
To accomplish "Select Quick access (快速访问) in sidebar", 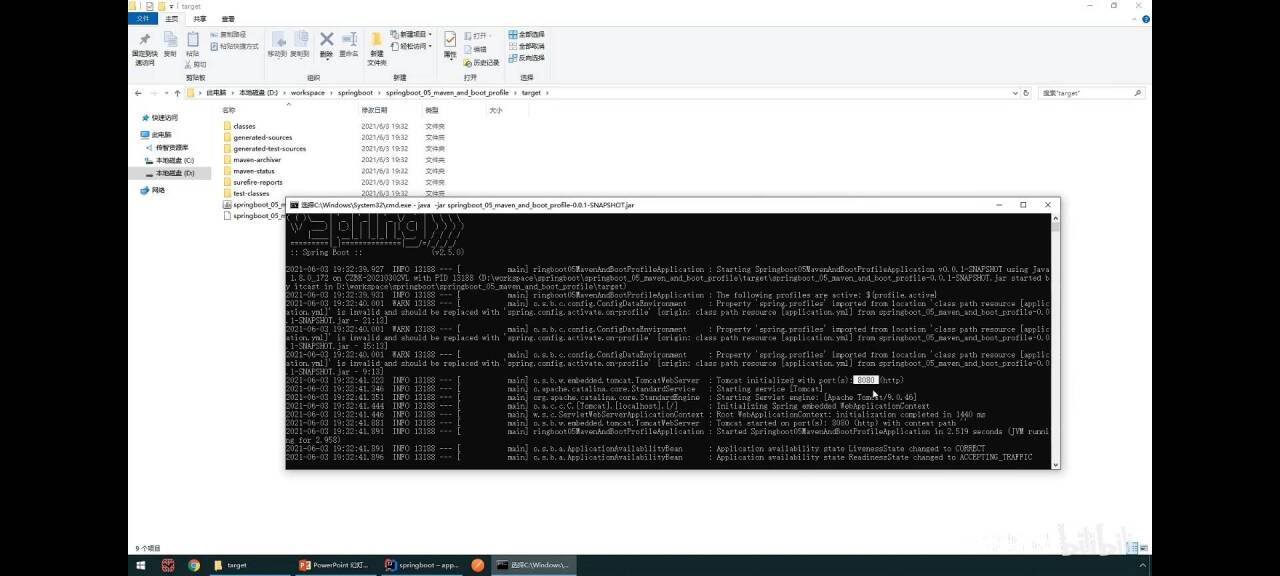I will [x=159, y=118].
